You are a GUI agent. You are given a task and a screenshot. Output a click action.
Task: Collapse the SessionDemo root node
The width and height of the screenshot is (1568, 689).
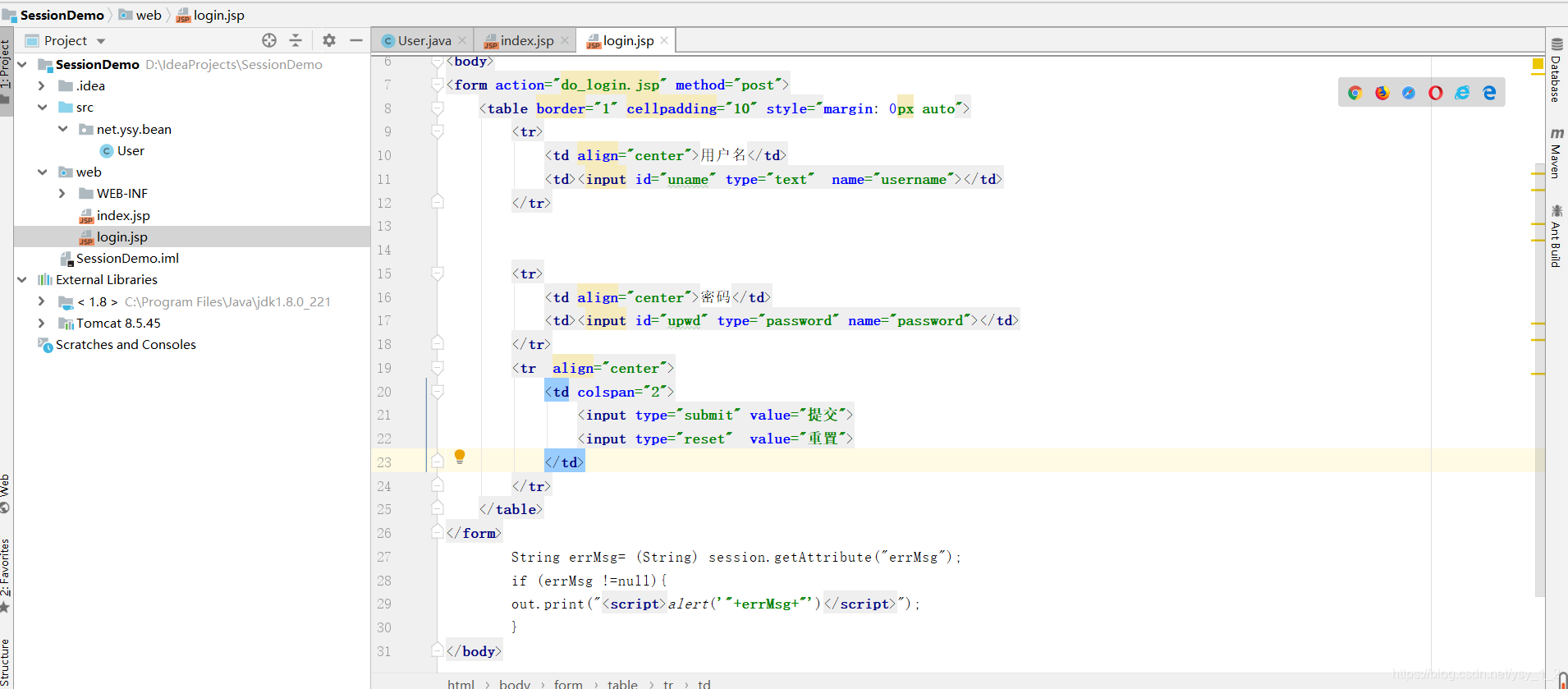coord(22,64)
